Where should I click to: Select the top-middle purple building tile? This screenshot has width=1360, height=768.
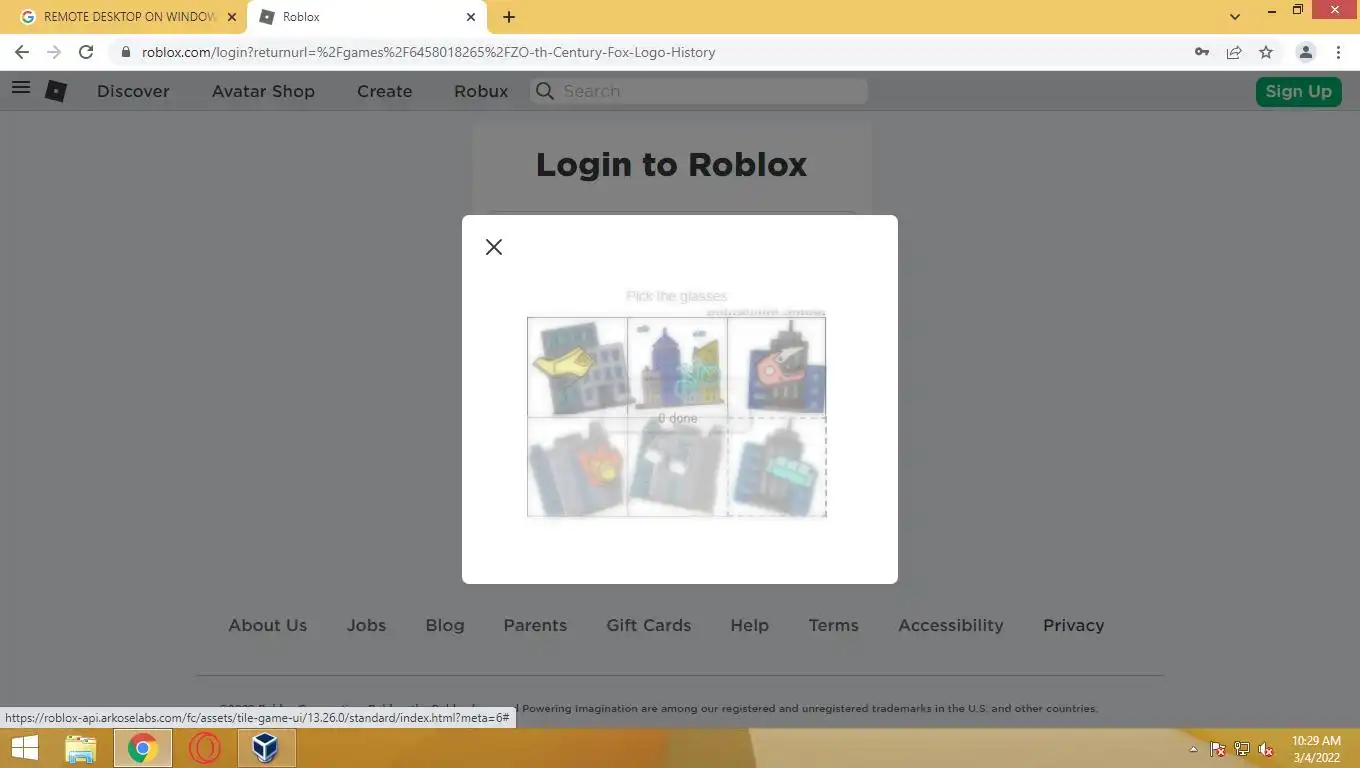click(x=677, y=367)
